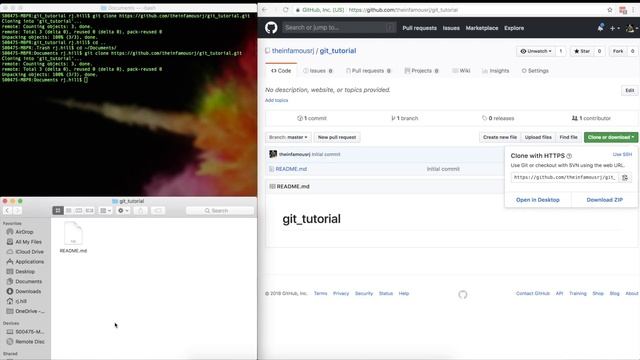
Task: Switch to the Insights tab
Action: 496,71
